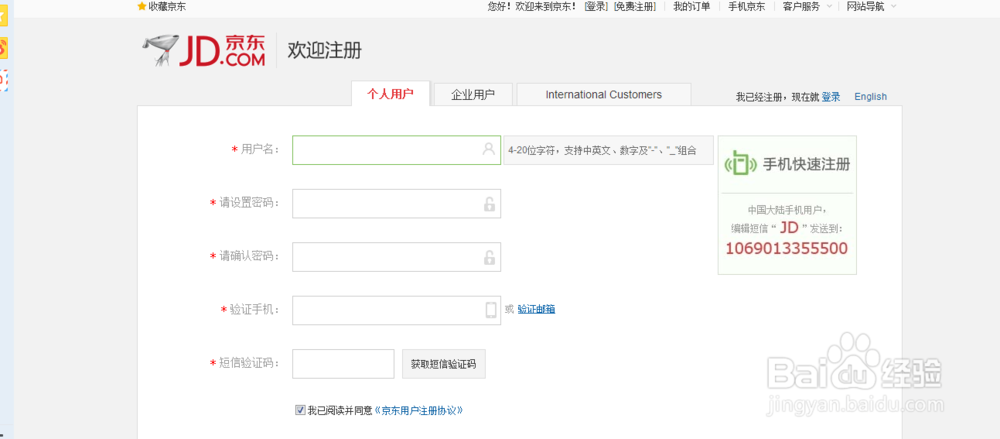Click the star icon beside 收藏京东
Image resolution: width=1000 pixels, height=439 pixels.
tap(142, 6)
